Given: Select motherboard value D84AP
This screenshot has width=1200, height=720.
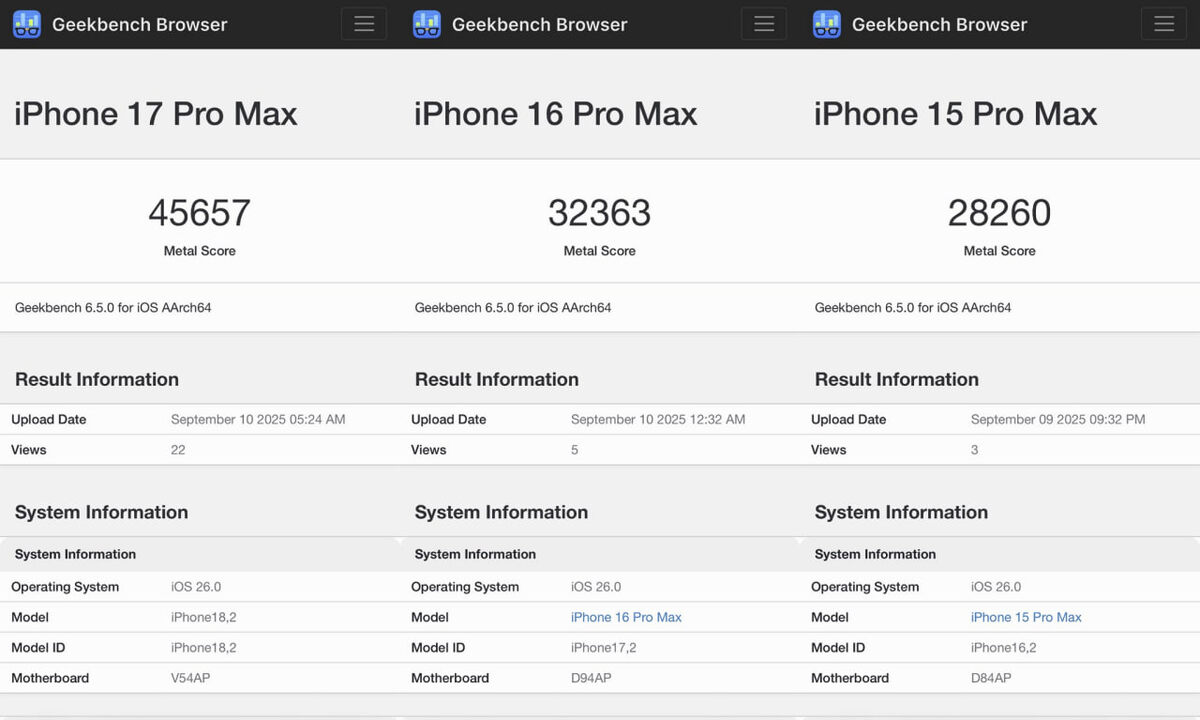Looking at the screenshot, I should click(x=991, y=678).
